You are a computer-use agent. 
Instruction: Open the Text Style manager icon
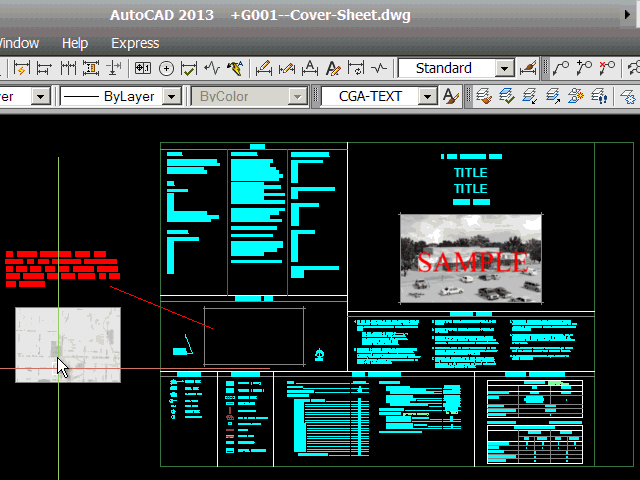(x=451, y=96)
